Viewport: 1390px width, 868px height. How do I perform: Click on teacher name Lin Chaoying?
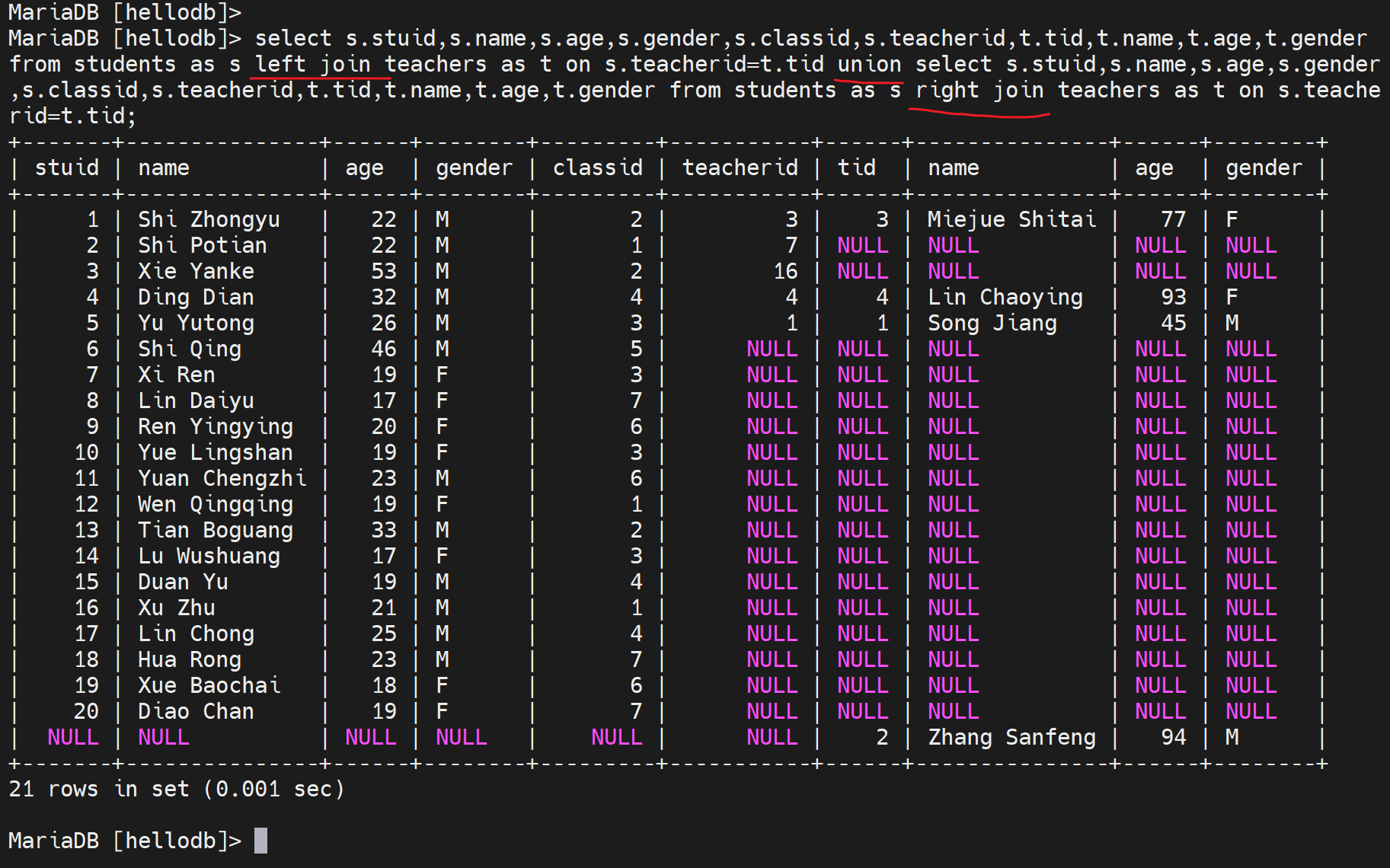click(x=1005, y=297)
